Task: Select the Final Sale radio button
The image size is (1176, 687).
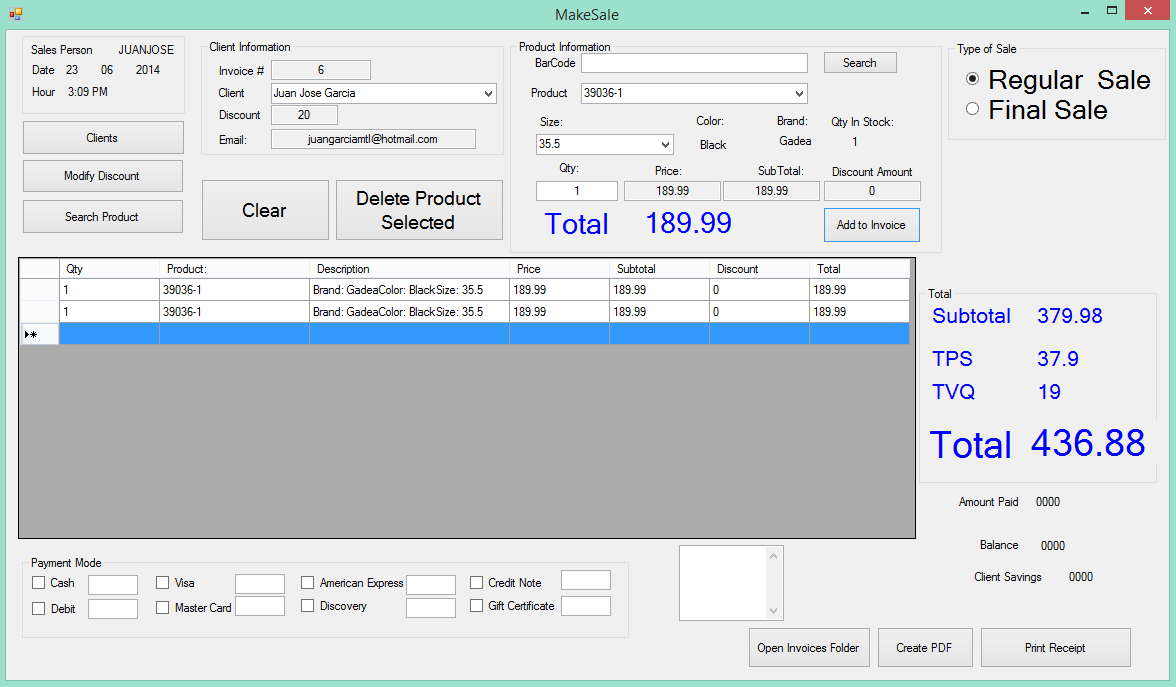Action: (x=973, y=109)
